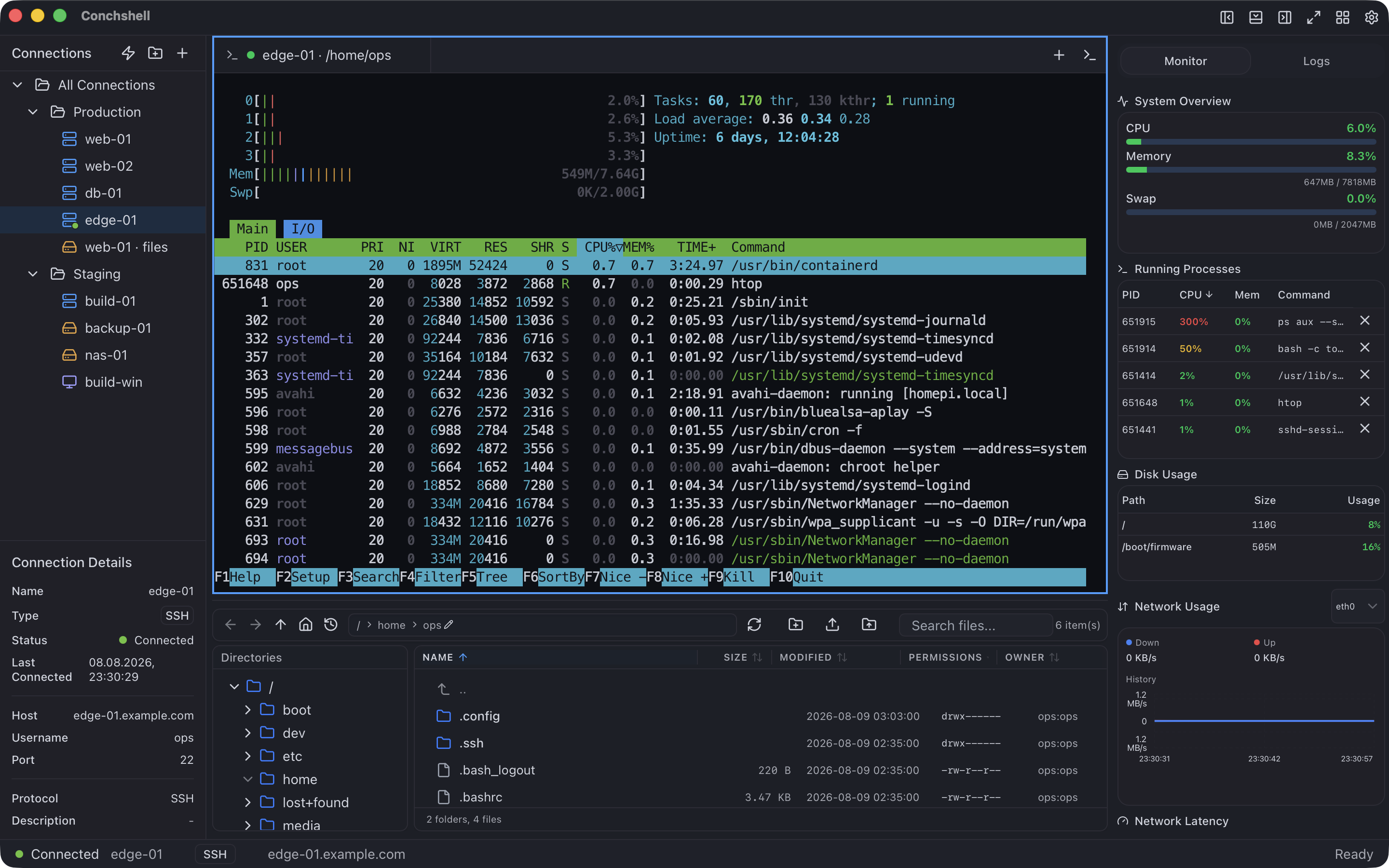Viewport: 1389px width, 868px height.
Task: Open settings gear icon
Action: point(1371,17)
